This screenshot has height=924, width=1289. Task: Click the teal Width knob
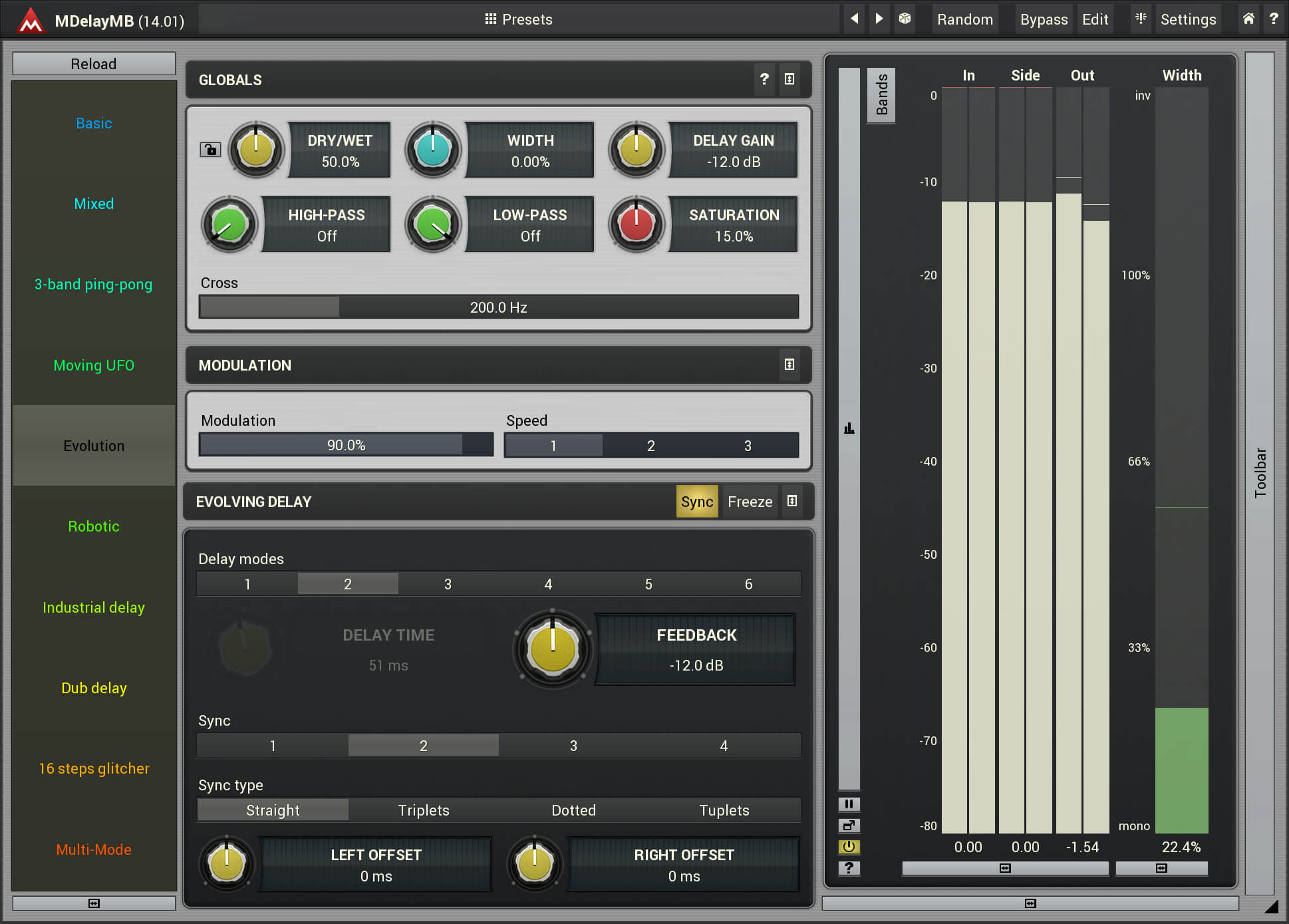(433, 149)
